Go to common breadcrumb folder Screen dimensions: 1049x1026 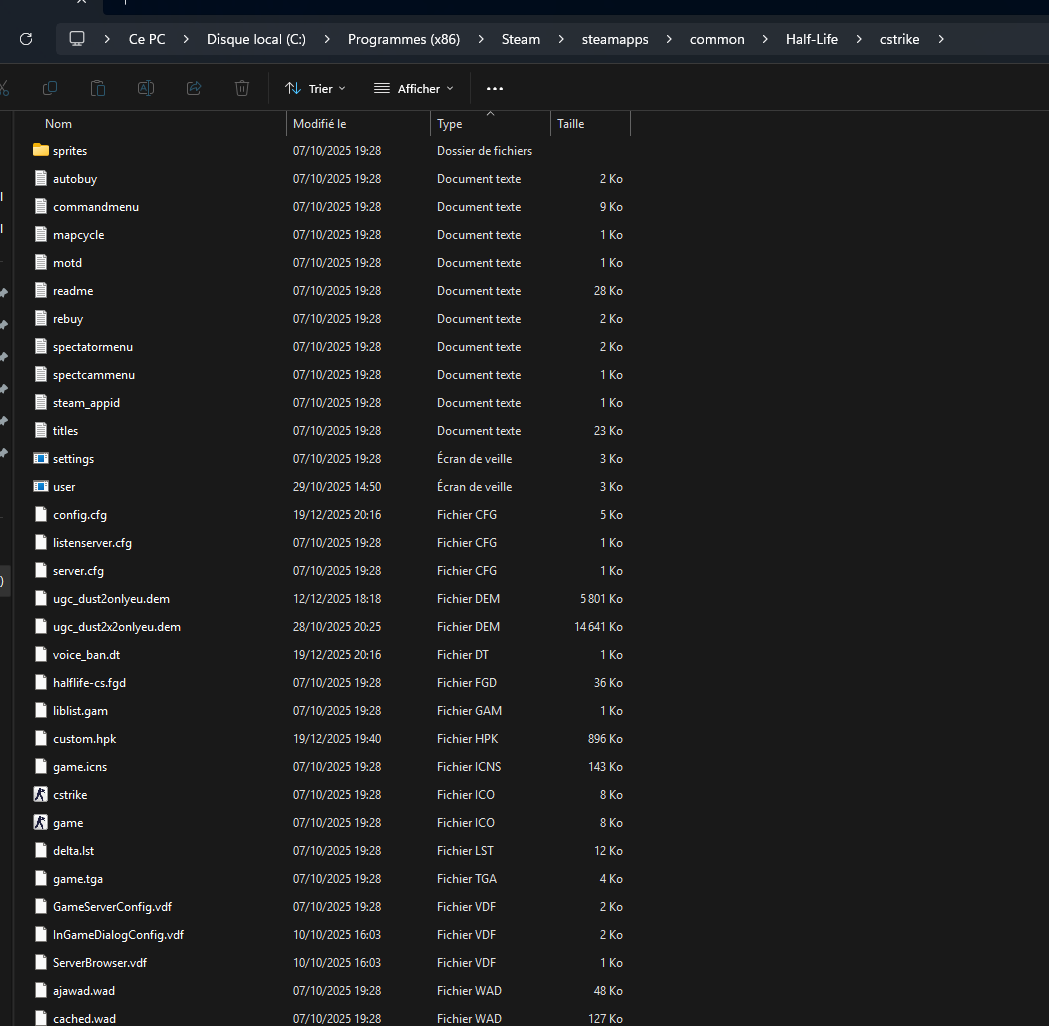coord(717,39)
